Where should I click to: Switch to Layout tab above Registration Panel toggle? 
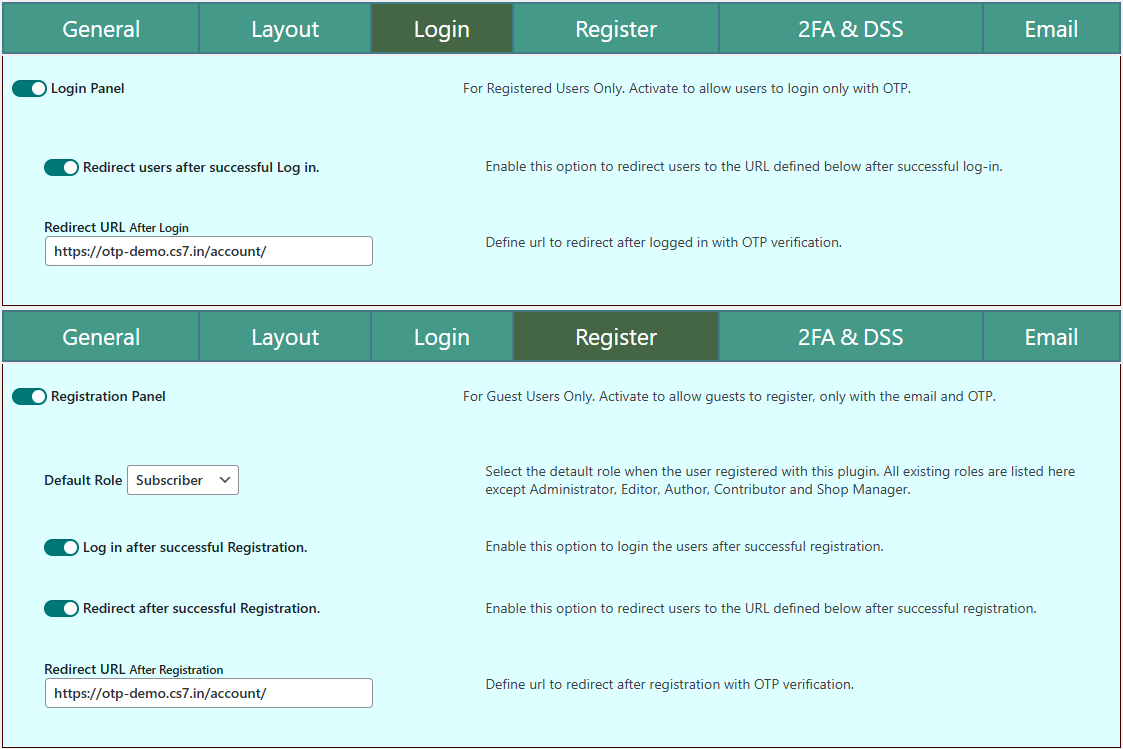[x=285, y=337]
